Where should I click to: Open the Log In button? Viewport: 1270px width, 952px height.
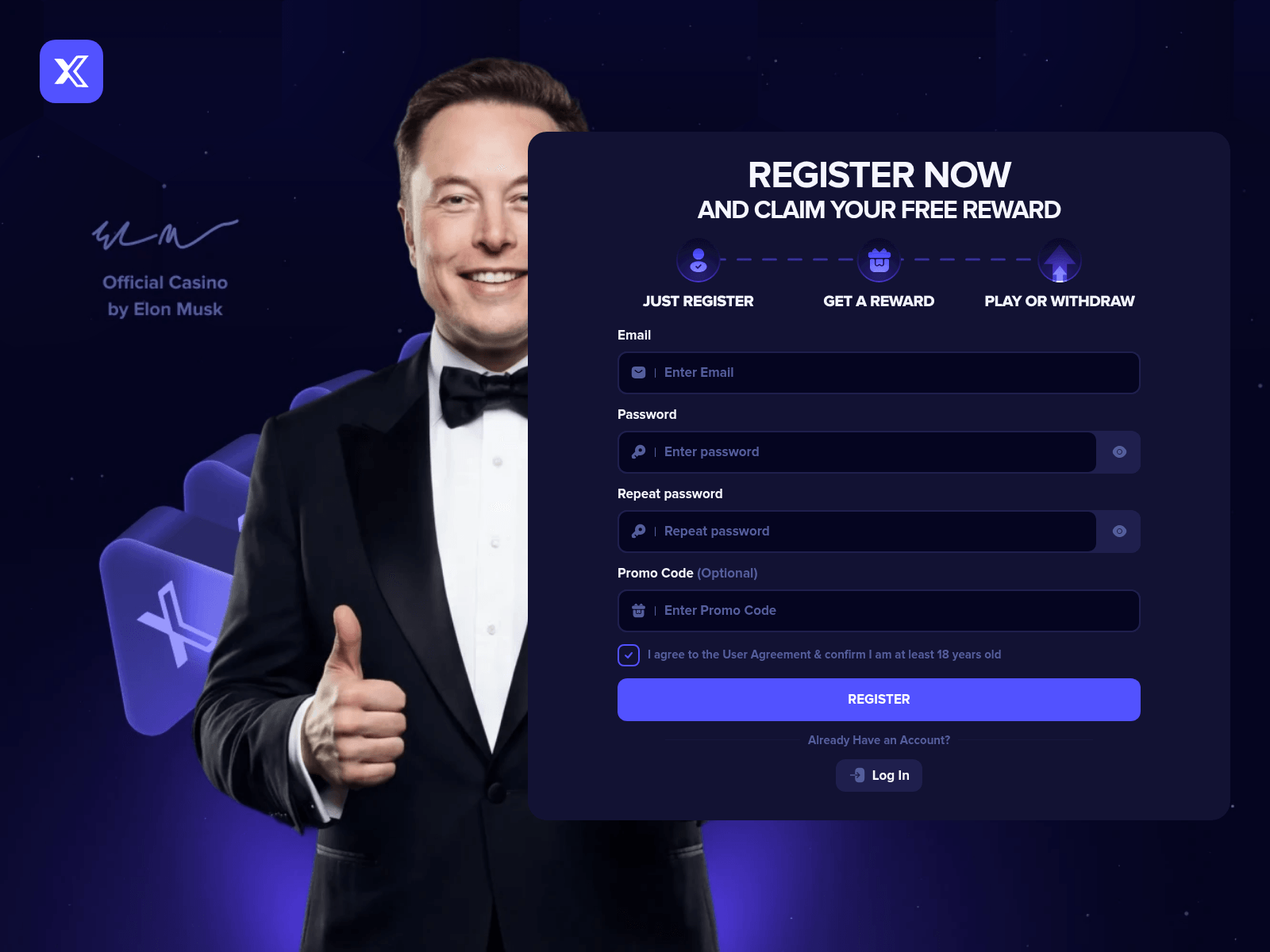click(x=879, y=776)
